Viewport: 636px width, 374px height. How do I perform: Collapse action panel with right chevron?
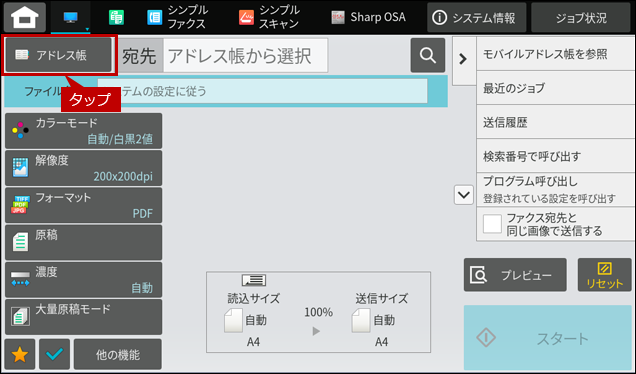463,59
